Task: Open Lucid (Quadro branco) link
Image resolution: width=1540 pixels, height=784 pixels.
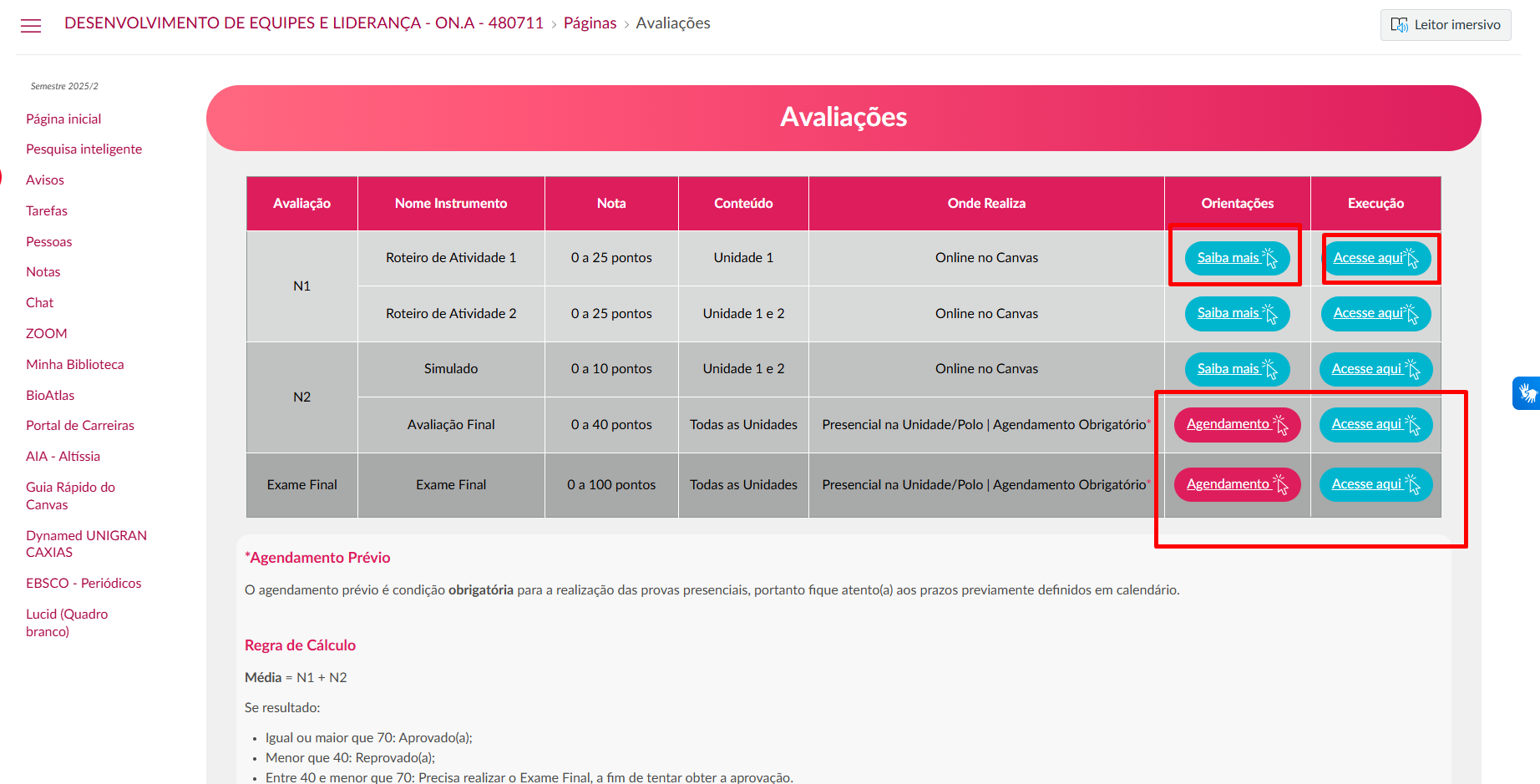Action: 67,623
